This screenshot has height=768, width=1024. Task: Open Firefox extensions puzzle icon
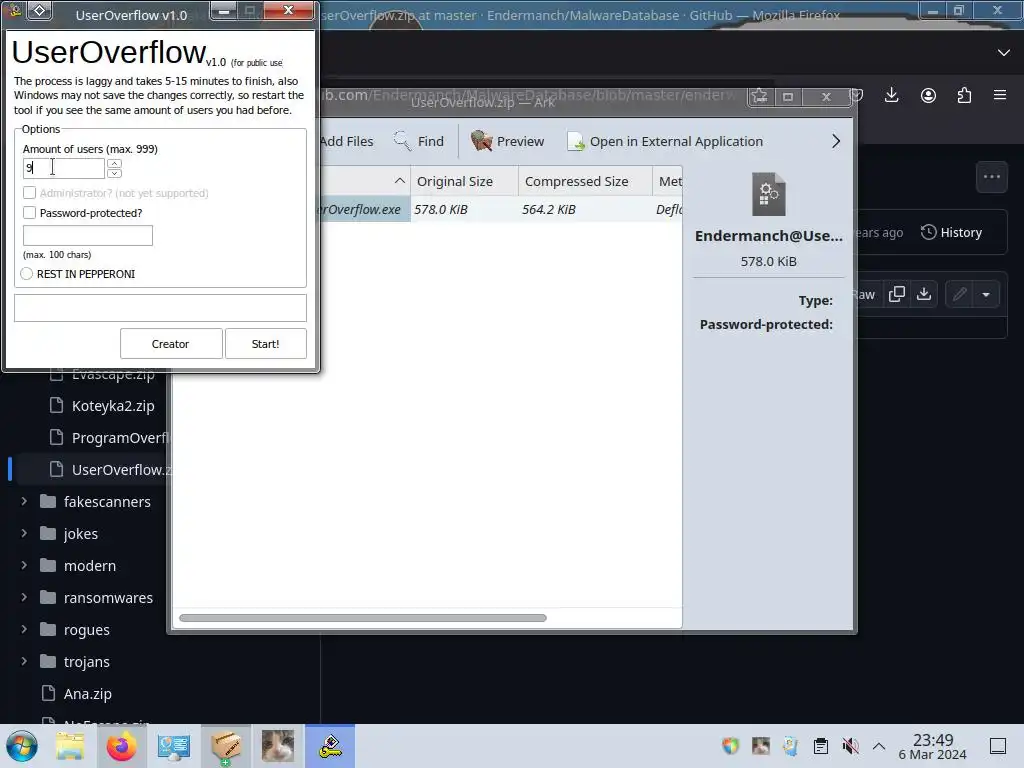click(964, 95)
